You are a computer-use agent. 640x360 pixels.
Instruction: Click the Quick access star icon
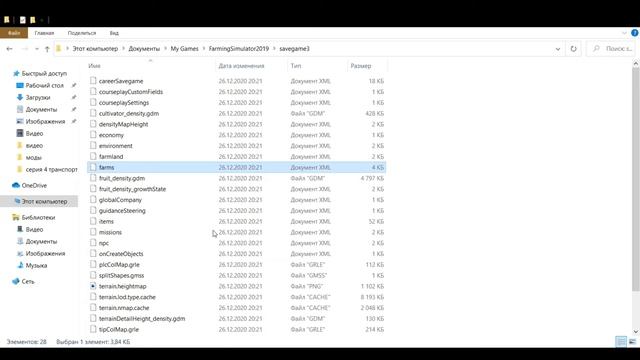click(16, 73)
